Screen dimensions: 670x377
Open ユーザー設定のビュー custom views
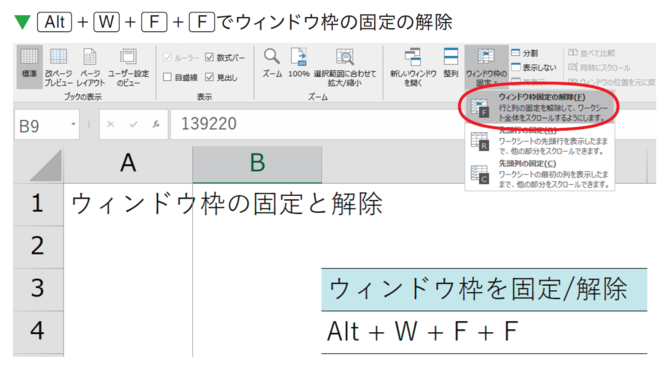tap(128, 66)
